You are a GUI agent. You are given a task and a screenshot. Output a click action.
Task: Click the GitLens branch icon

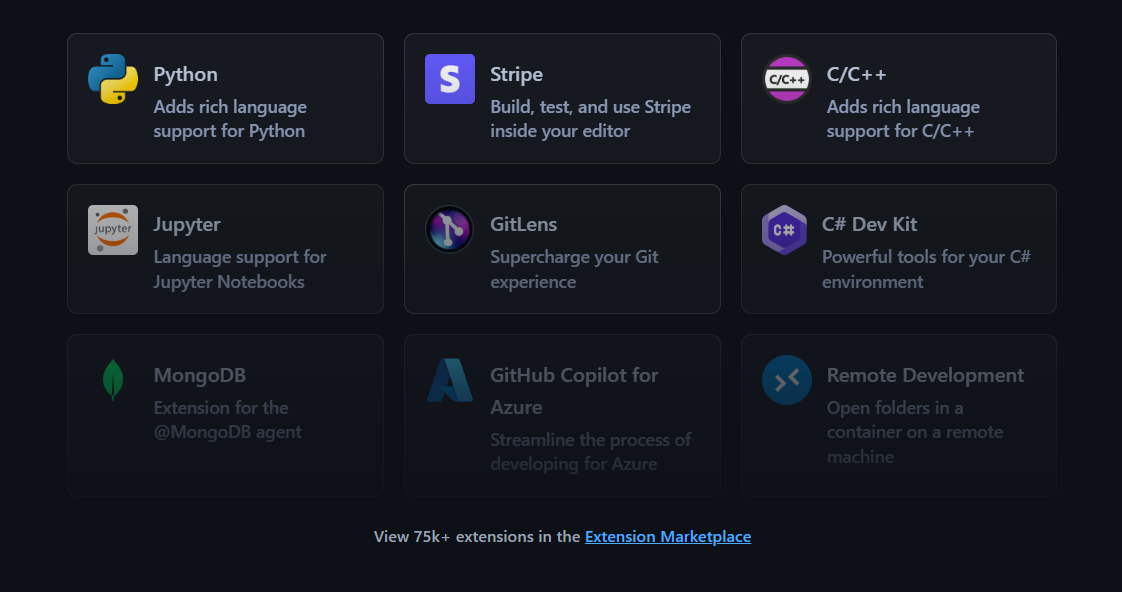(x=449, y=230)
